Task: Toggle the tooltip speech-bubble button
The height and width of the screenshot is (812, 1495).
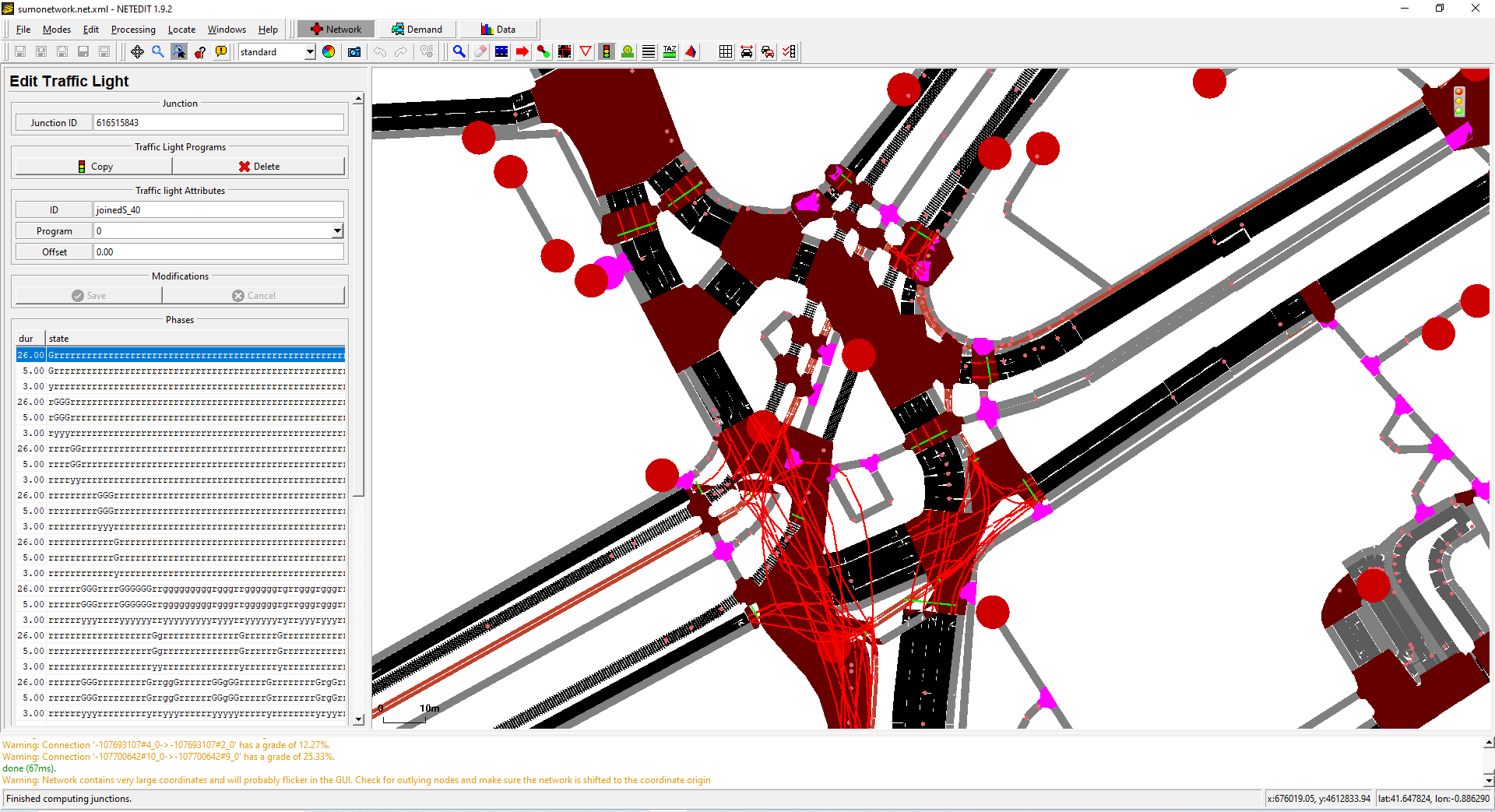Action: coord(221,52)
